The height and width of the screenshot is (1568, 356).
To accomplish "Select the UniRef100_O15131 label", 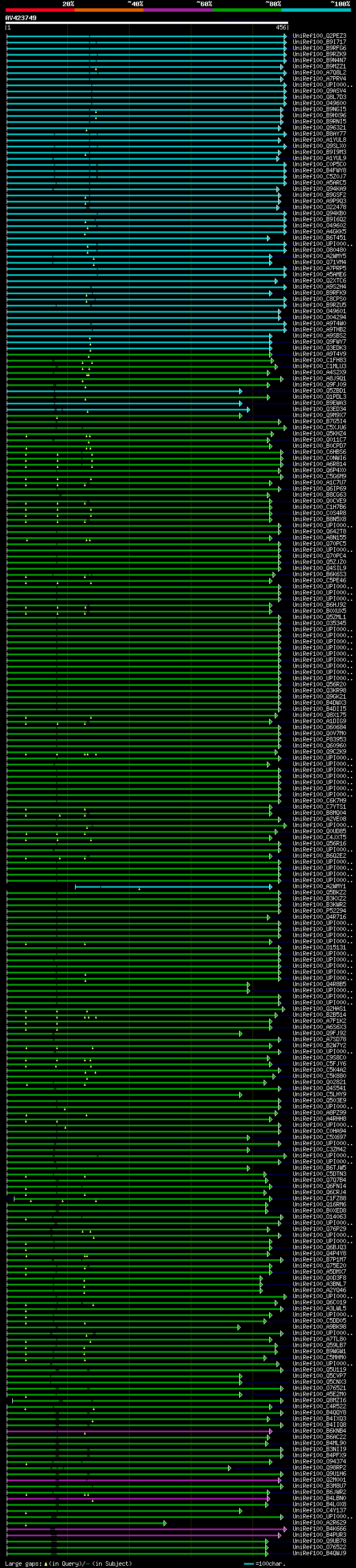I will point(319,947).
